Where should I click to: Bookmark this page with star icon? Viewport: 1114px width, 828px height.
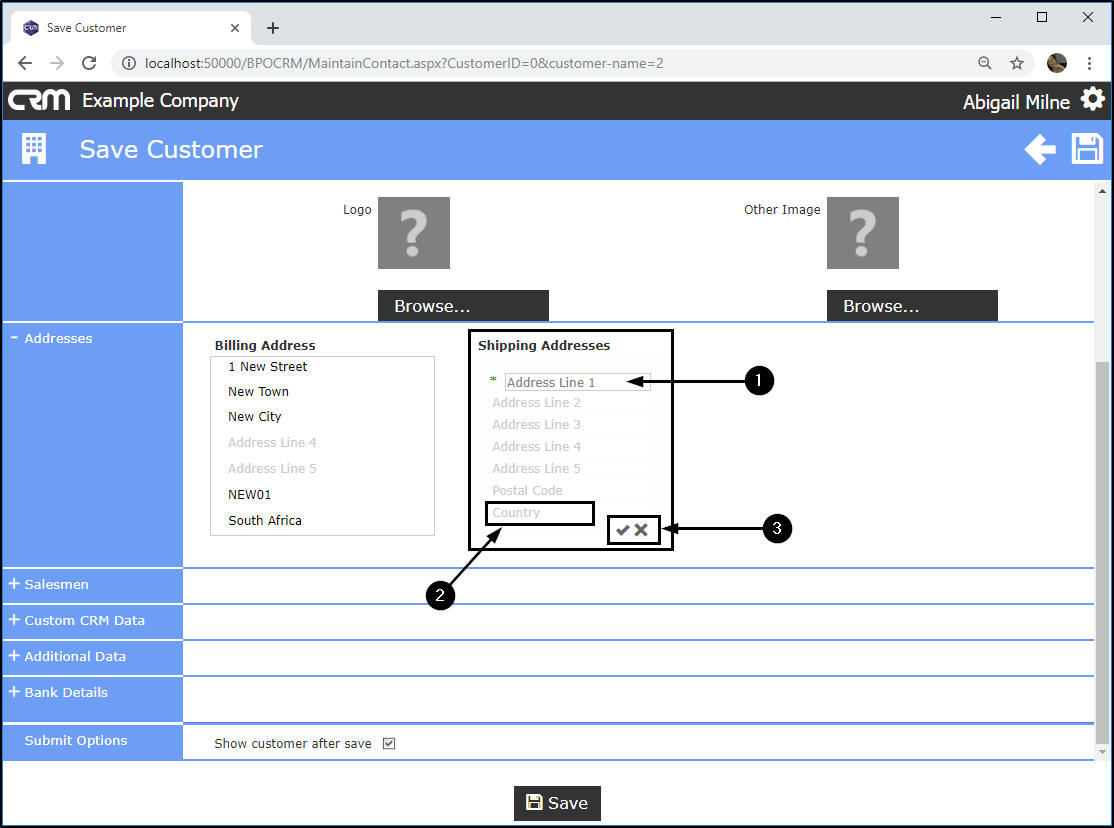[1017, 63]
